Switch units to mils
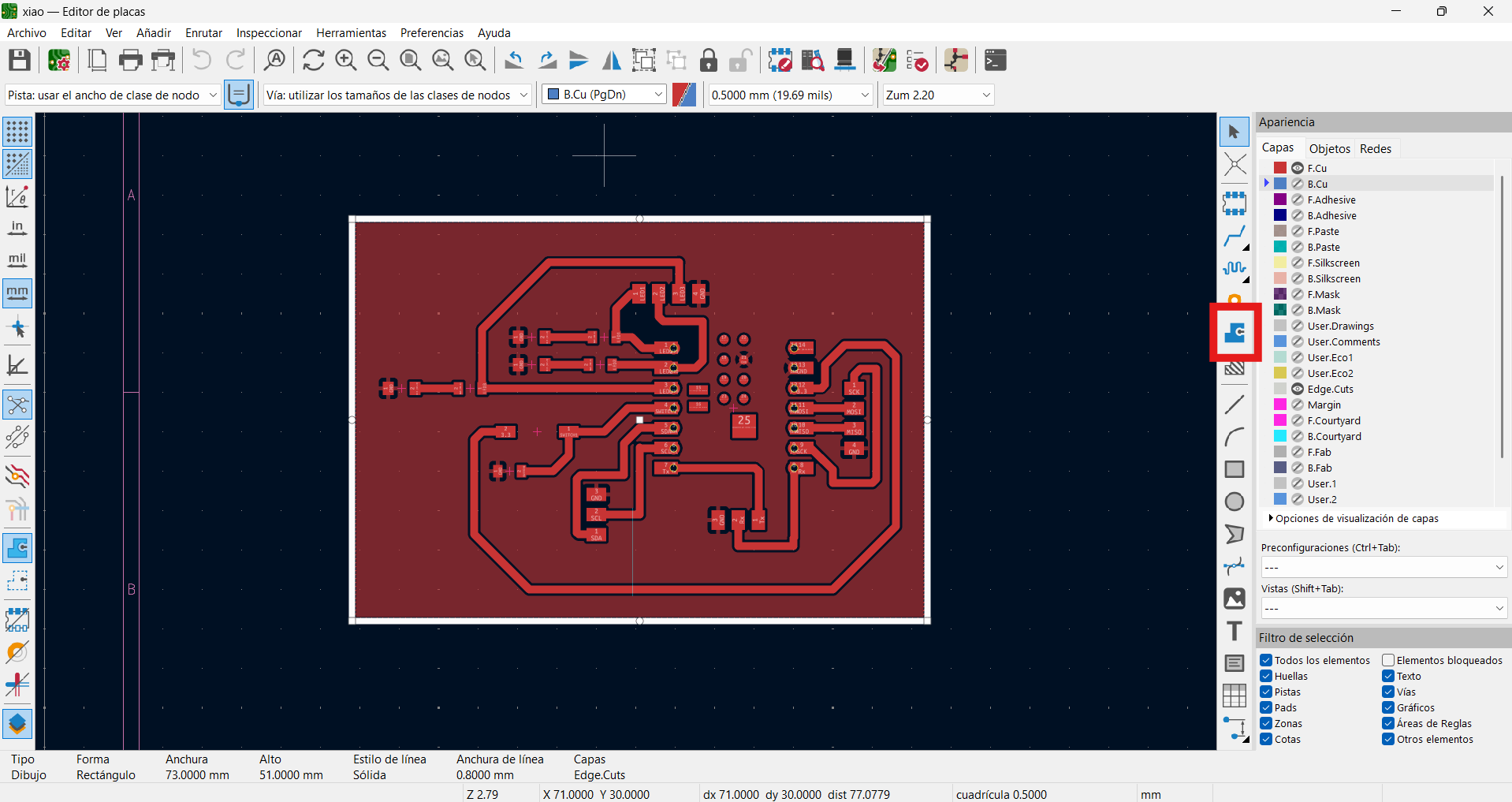Image resolution: width=1512 pixels, height=802 pixels. point(17,260)
